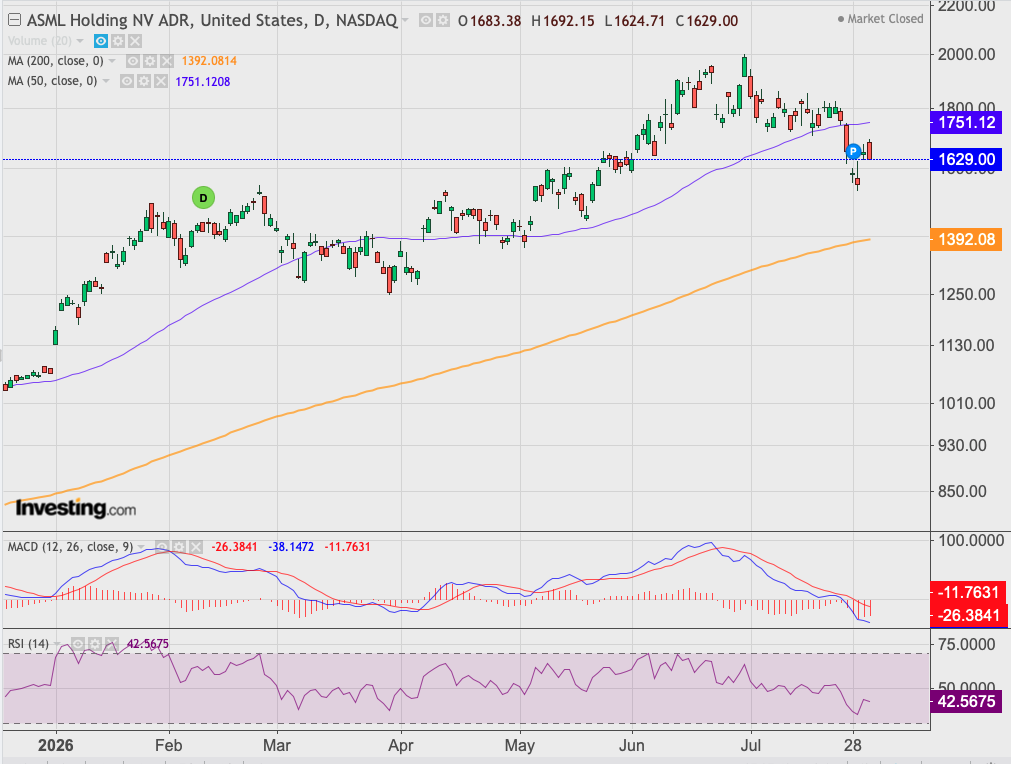The height and width of the screenshot is (764, 1011).
Task: Click the 28 date label on time axis
Action: point(852,746)
